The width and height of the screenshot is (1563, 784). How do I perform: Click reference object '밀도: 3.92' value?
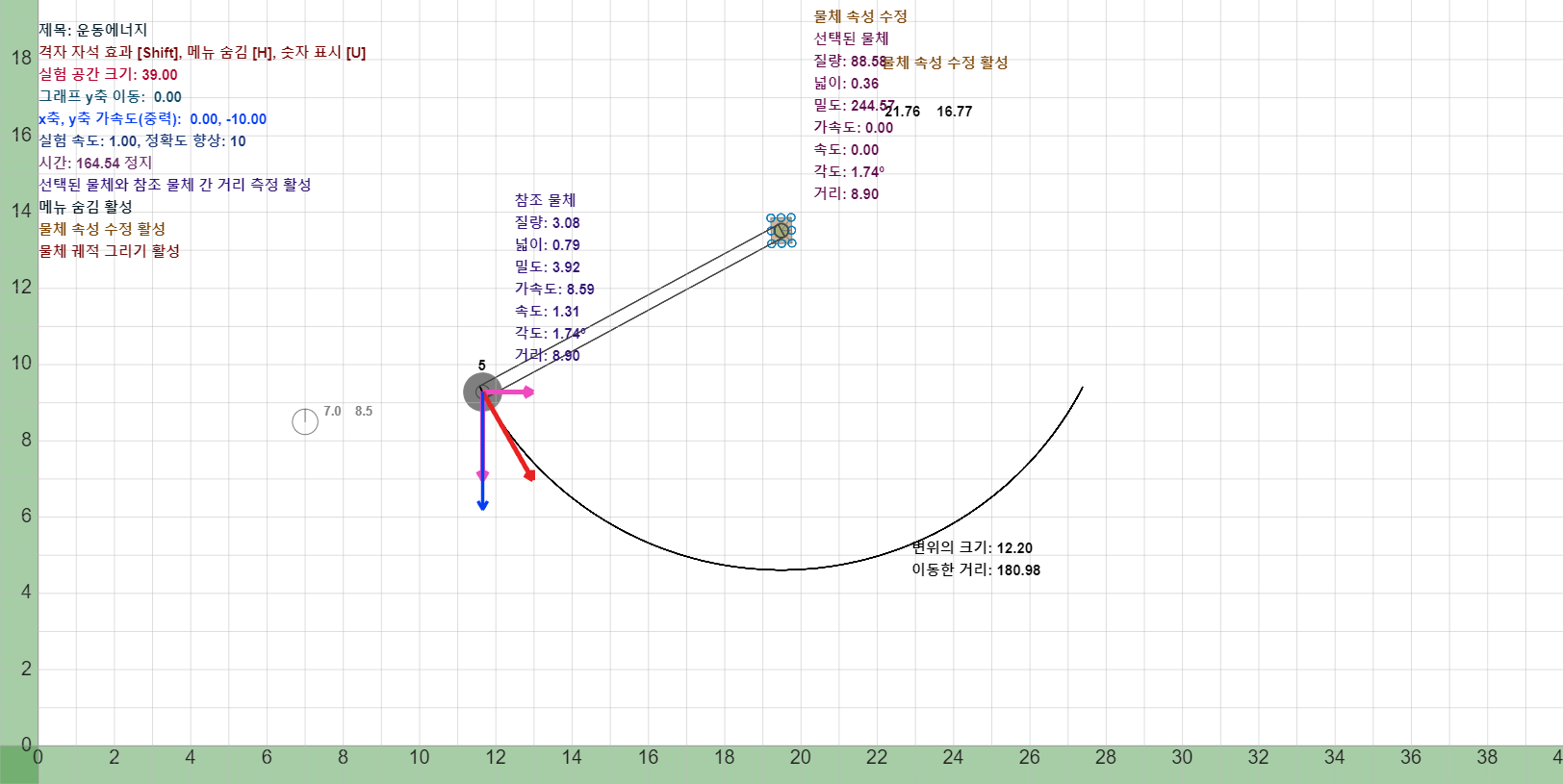[547, 266]
